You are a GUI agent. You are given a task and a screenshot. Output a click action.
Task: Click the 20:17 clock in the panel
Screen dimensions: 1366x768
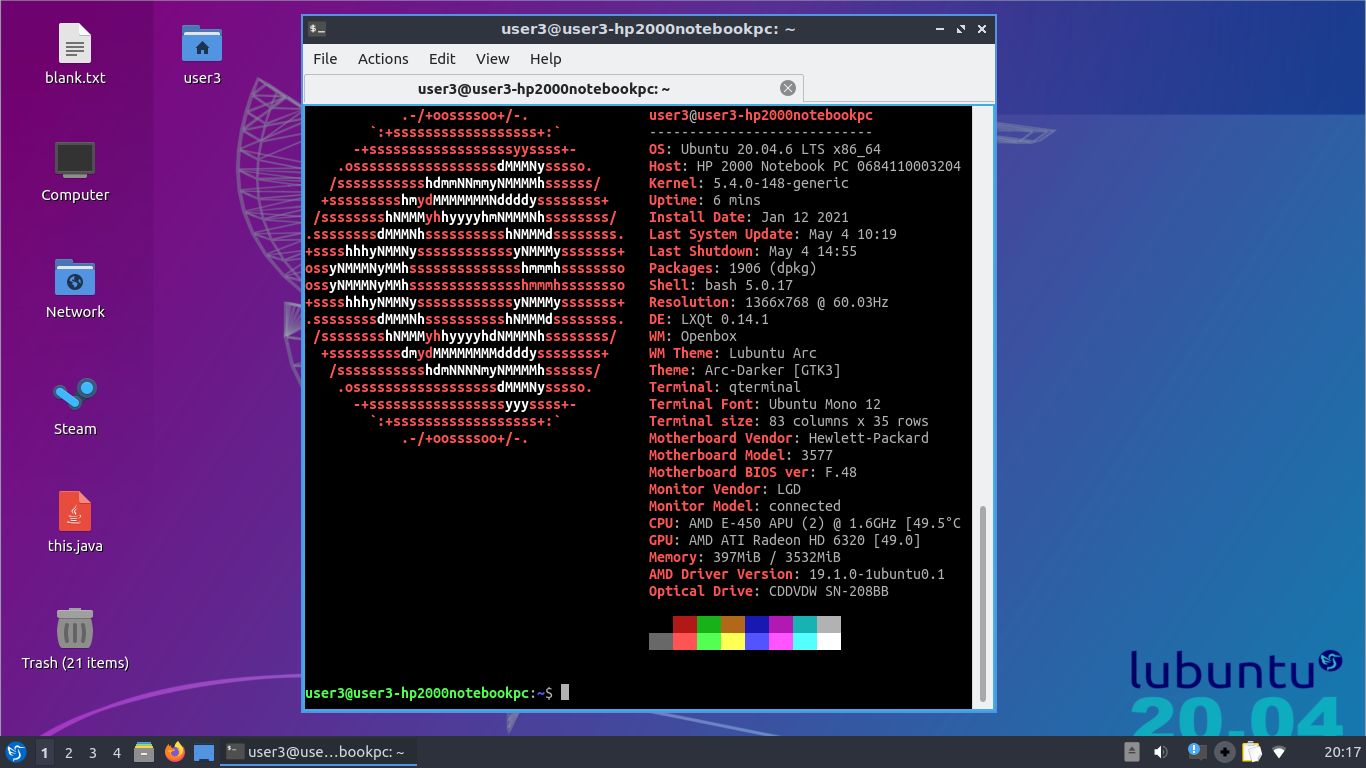pyautogui.click(x=1342, y=752)
